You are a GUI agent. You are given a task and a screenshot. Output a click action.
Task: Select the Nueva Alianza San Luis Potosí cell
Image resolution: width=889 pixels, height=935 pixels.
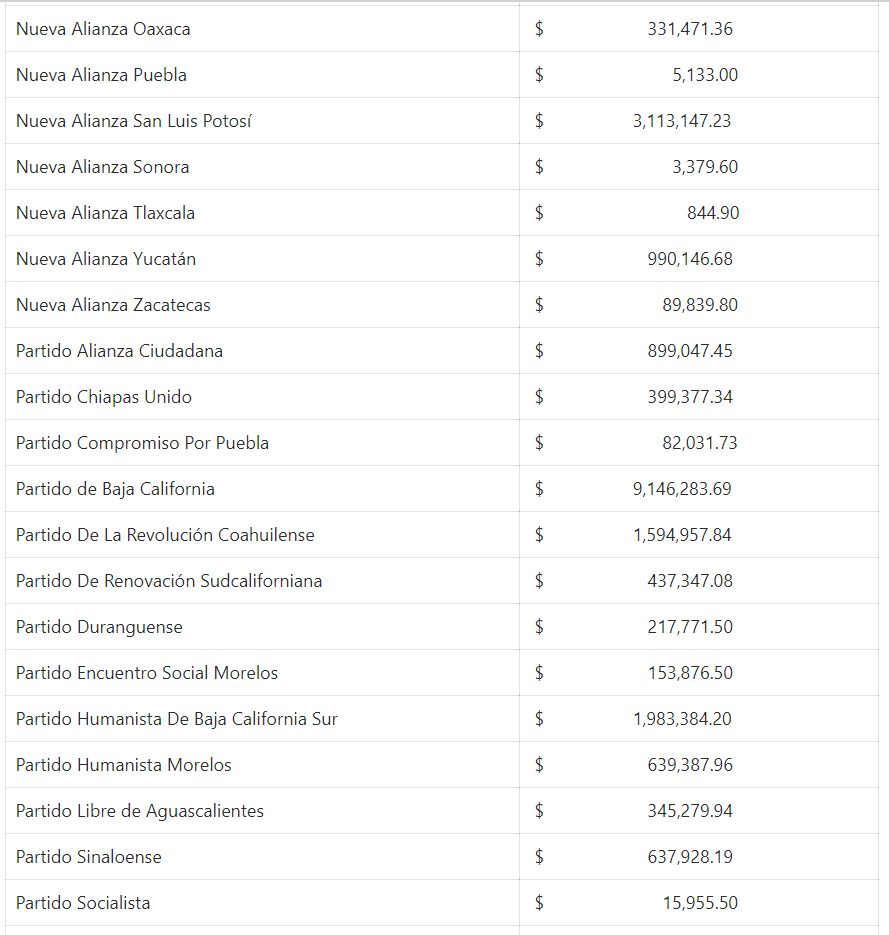pyautogui.click(x=134, y=121)
